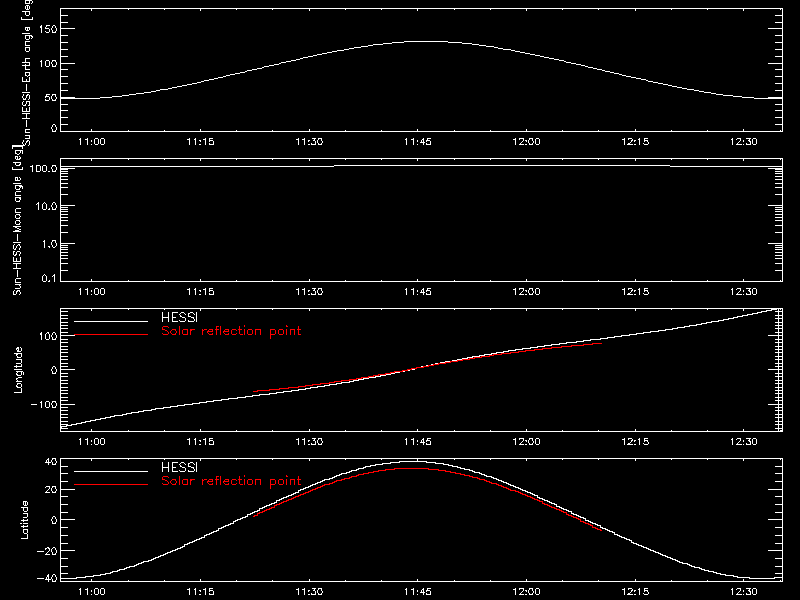Click 12:15 time label under Latitude plot

[635, 591]
